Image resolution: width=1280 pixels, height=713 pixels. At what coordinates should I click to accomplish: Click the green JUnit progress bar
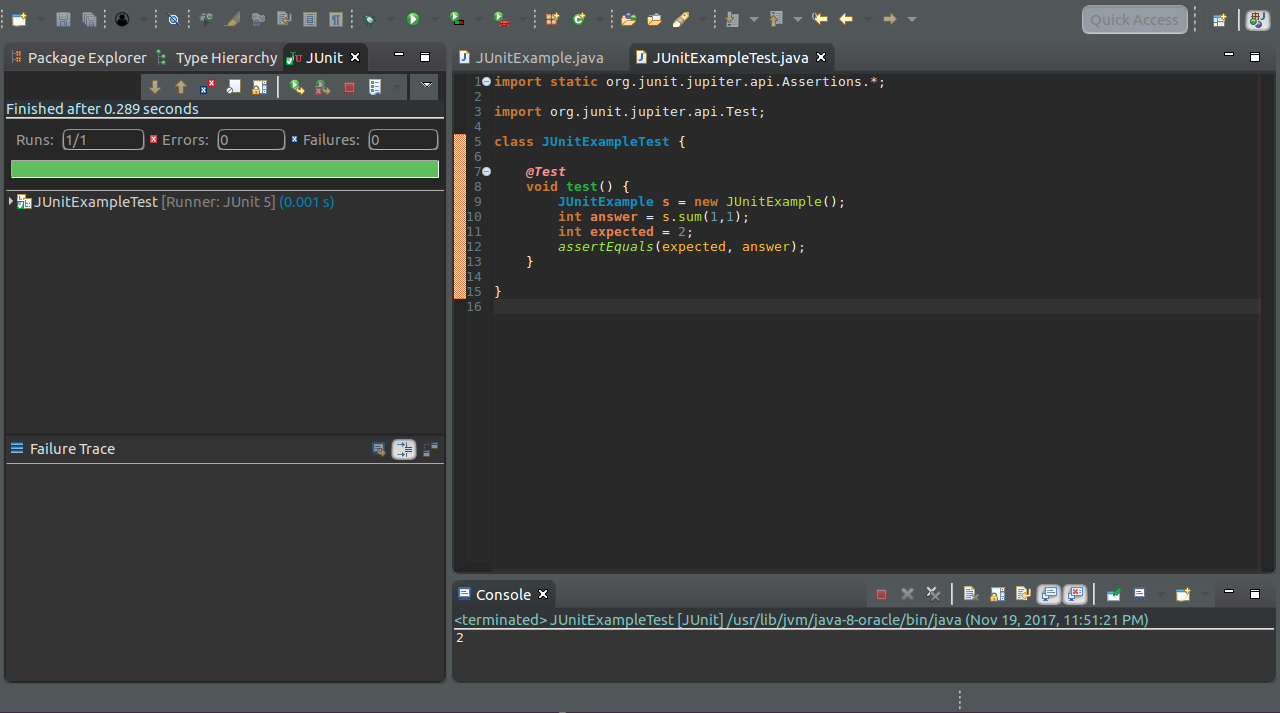(225, 169)
